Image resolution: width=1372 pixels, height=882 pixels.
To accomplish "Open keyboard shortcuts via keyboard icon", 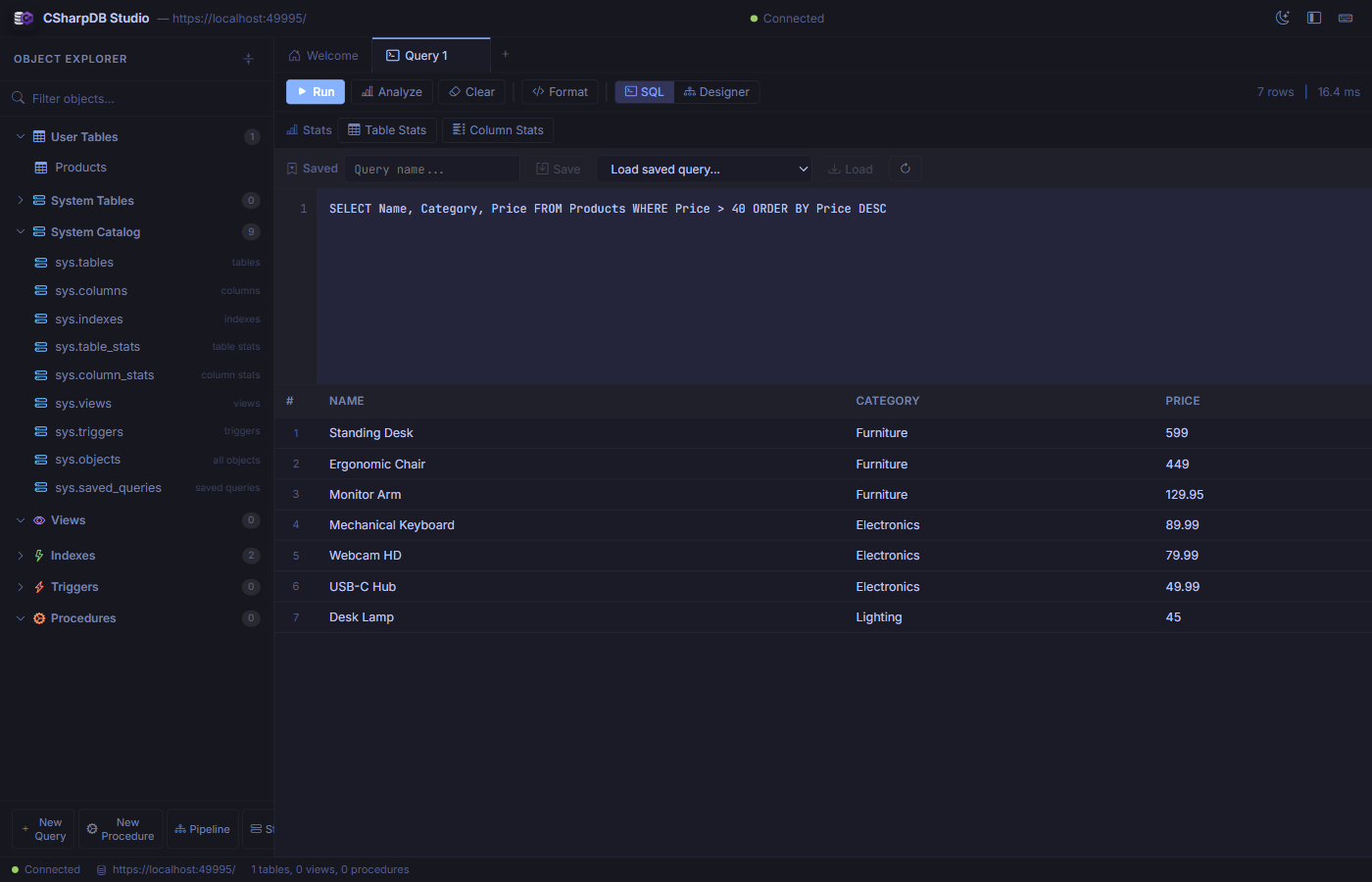I will click(x=1345, y=18).
